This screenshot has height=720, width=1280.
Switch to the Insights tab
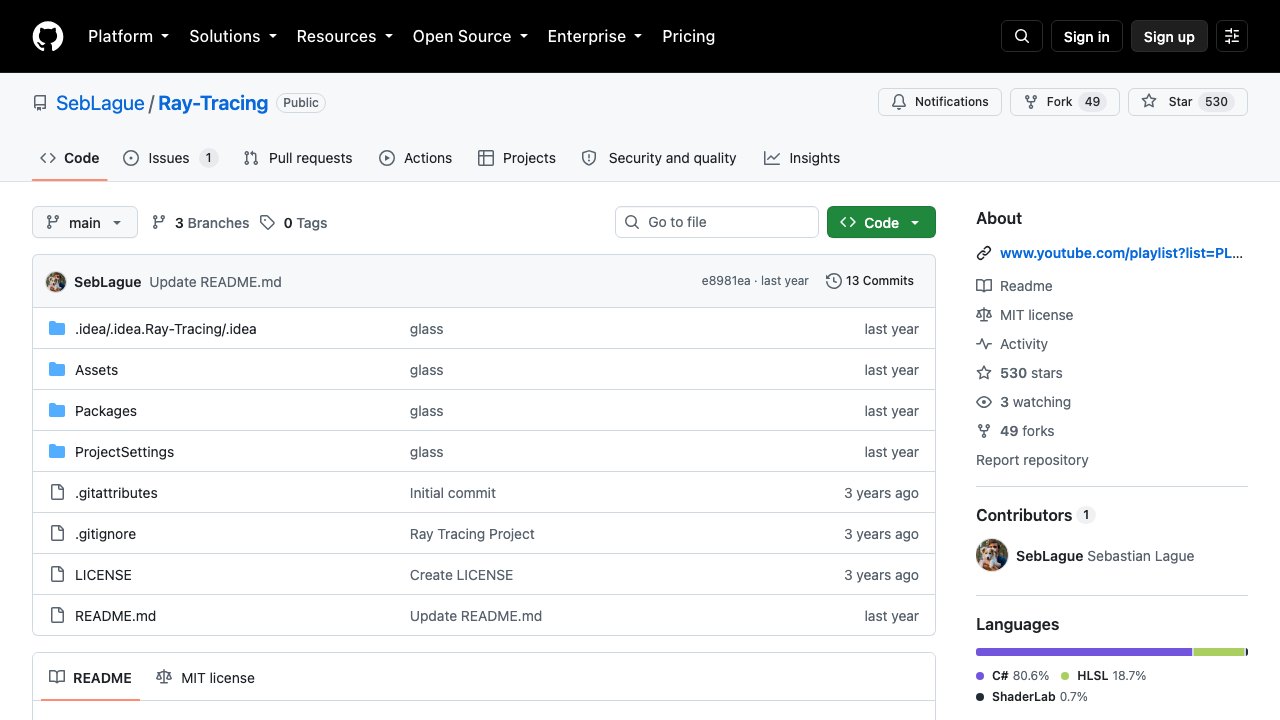coord(802,158)
